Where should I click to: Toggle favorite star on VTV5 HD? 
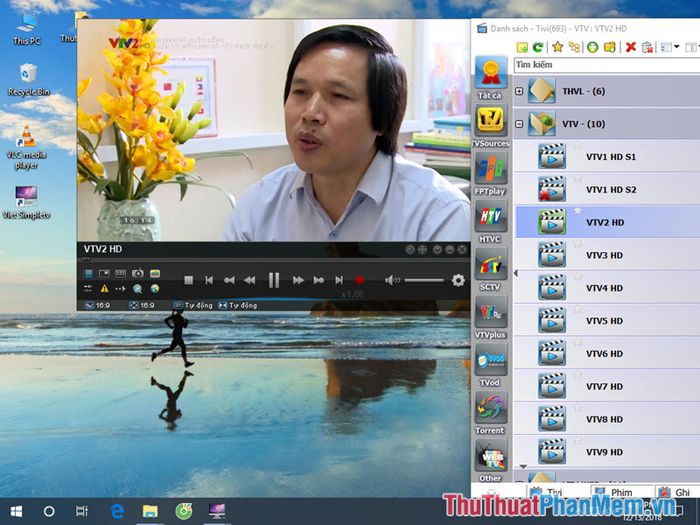[x=578, y=309]
